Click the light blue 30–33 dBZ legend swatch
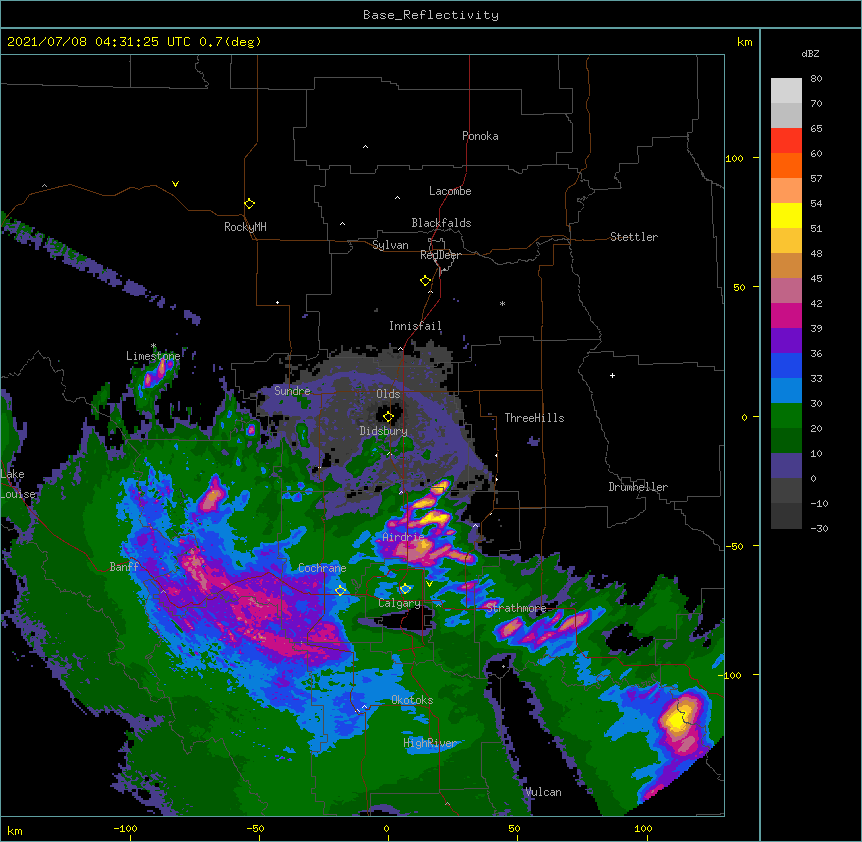 [x=786, y=391]
